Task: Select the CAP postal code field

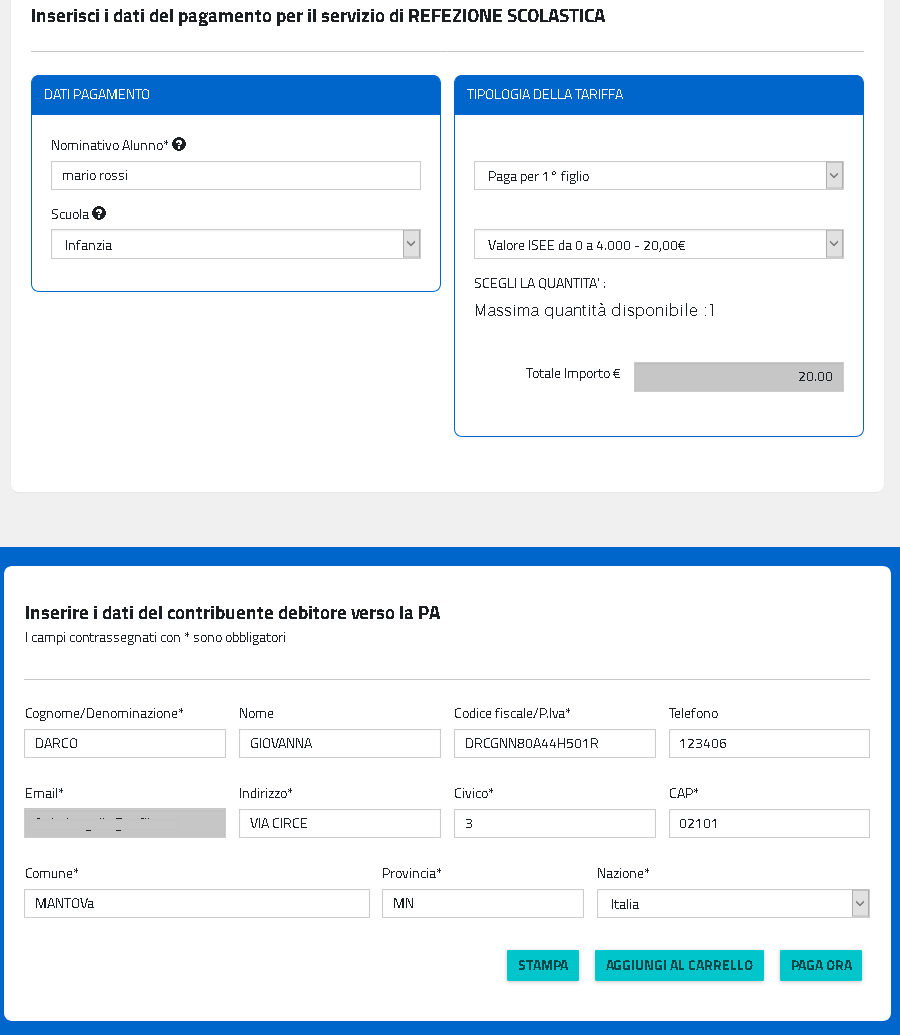Action: (x=768, y=824)
